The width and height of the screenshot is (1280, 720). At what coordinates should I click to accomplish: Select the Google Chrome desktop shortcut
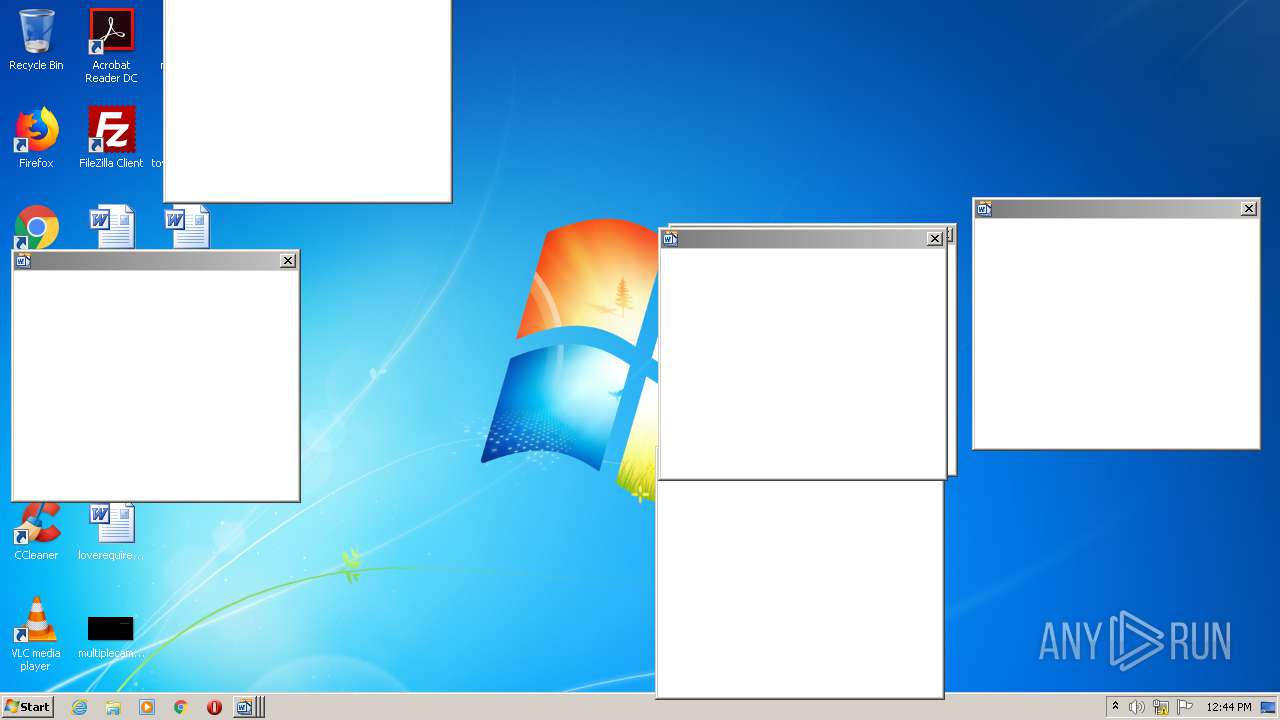(x=36, y=227)
